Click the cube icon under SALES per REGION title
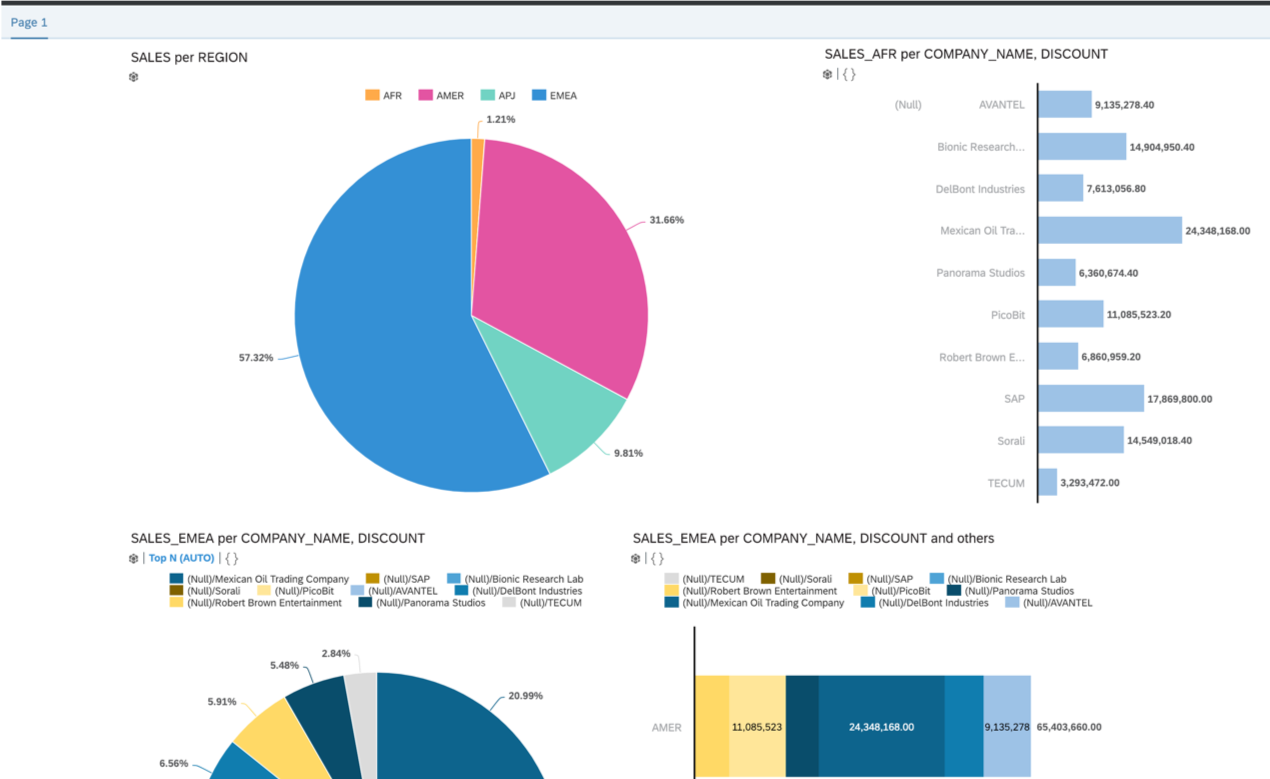1270x779 pixels. [134, 77]
